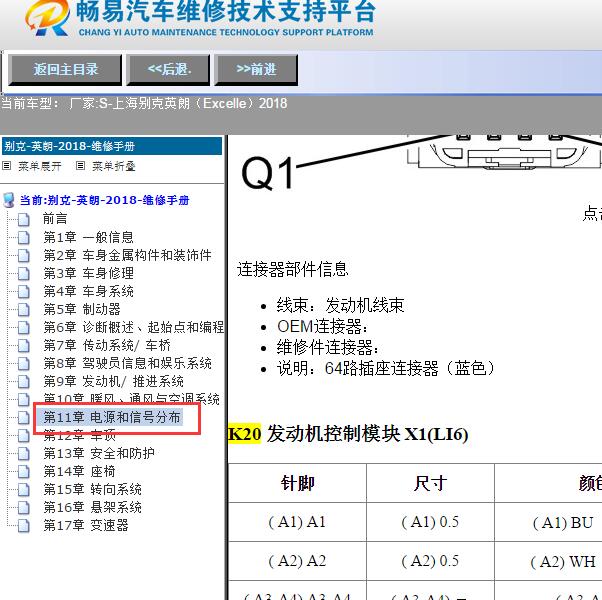Click document icon beside 第7章
The height and width of the screenshot is (600, 602).
coord(24,345)
